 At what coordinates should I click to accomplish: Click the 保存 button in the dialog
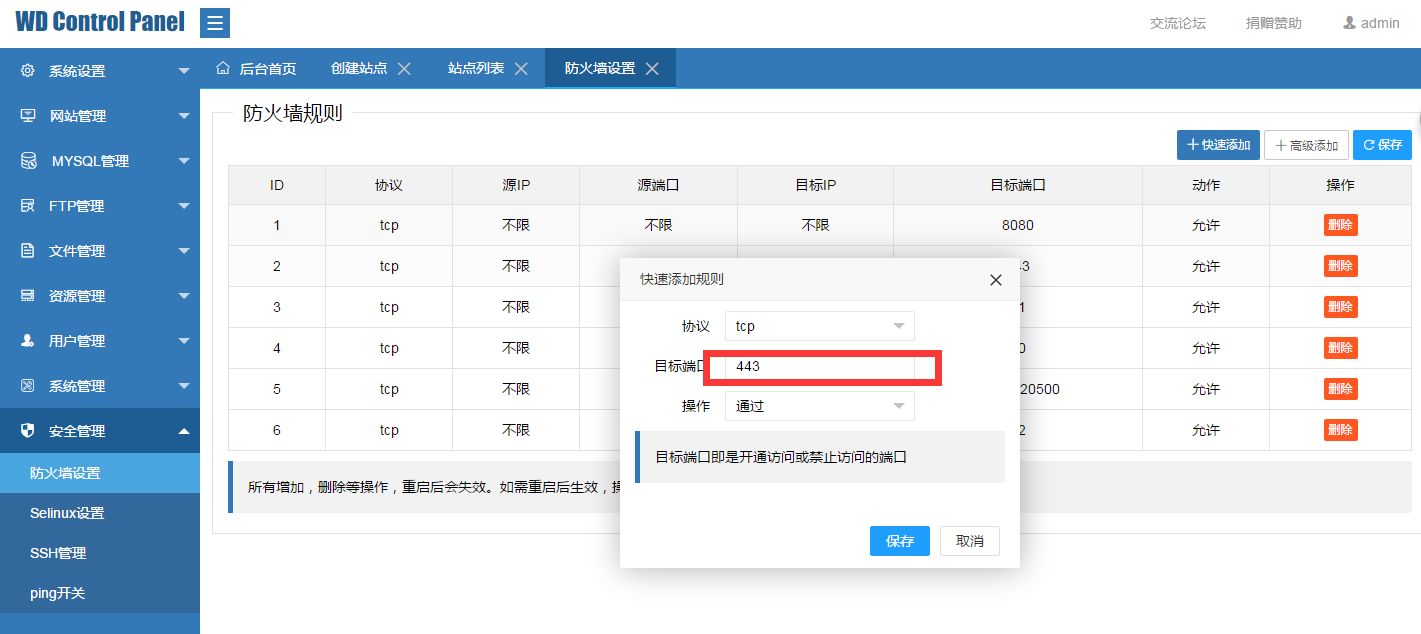[898, 540]
